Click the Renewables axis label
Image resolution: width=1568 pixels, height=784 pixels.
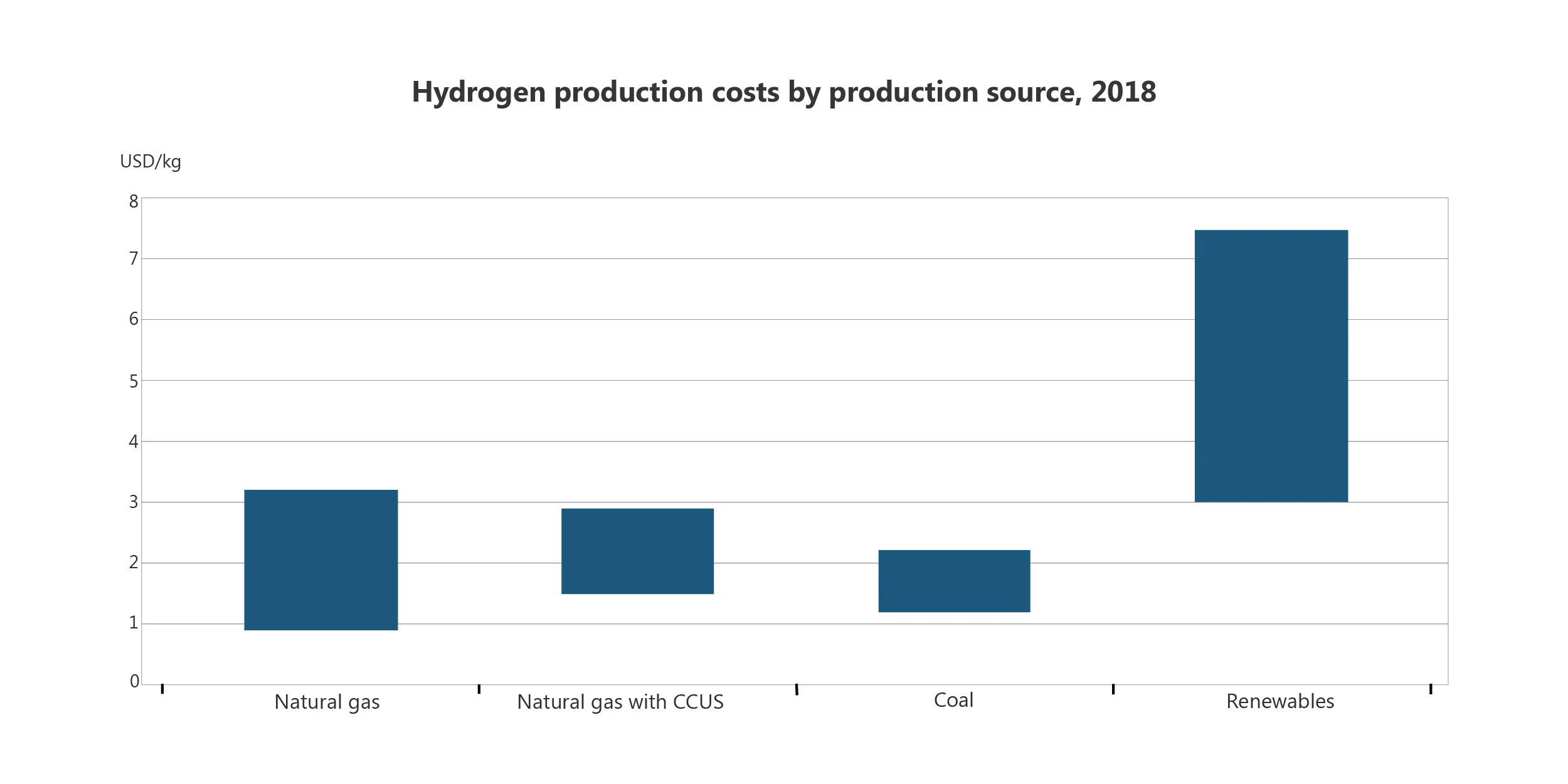[x=1280, y=701]
